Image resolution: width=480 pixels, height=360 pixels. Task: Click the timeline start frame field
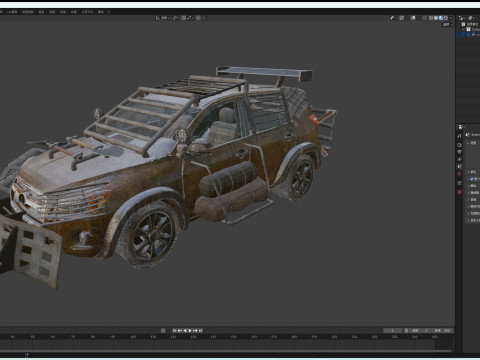point(420,331)
